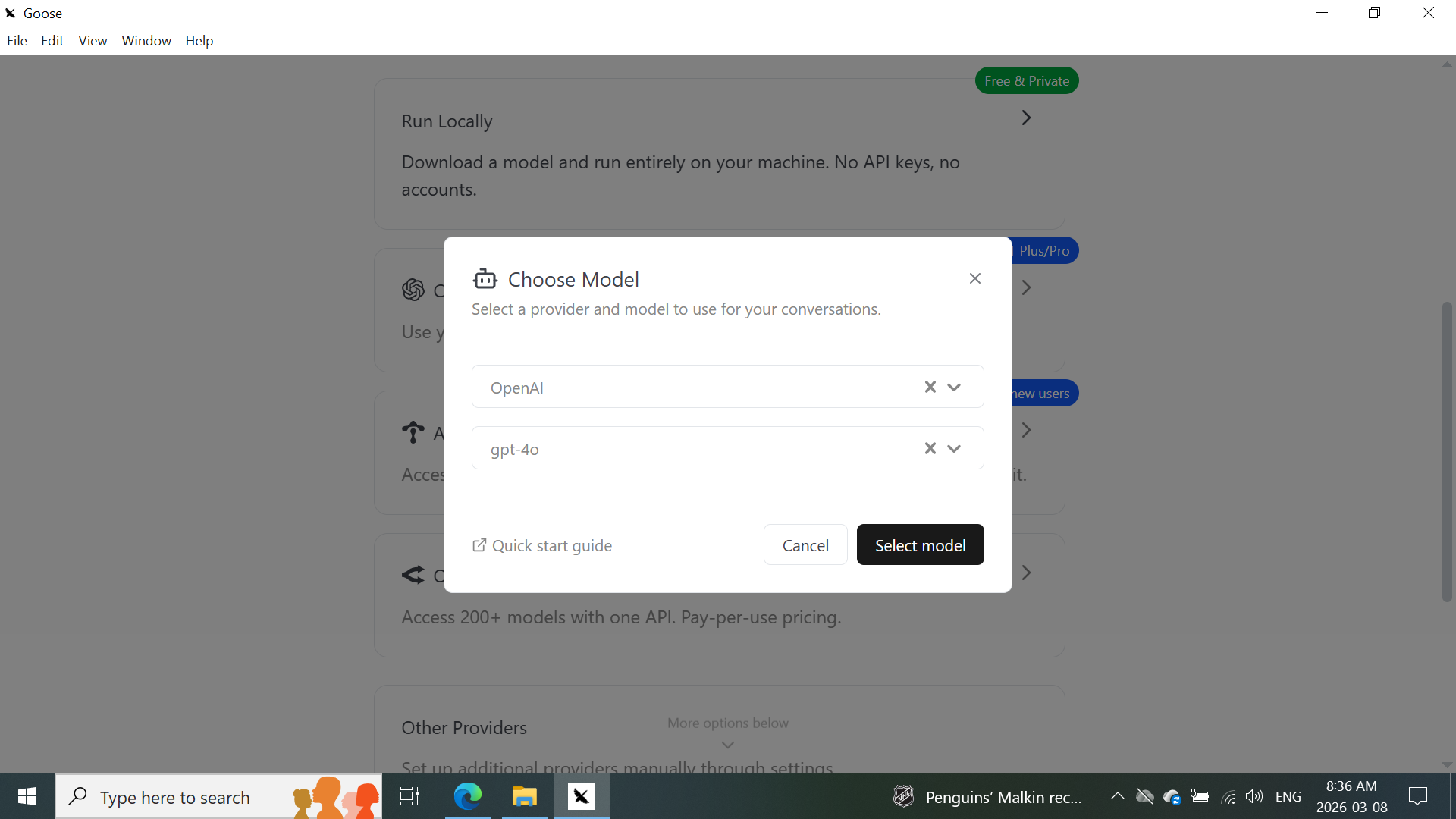Open the File menu

17,40
